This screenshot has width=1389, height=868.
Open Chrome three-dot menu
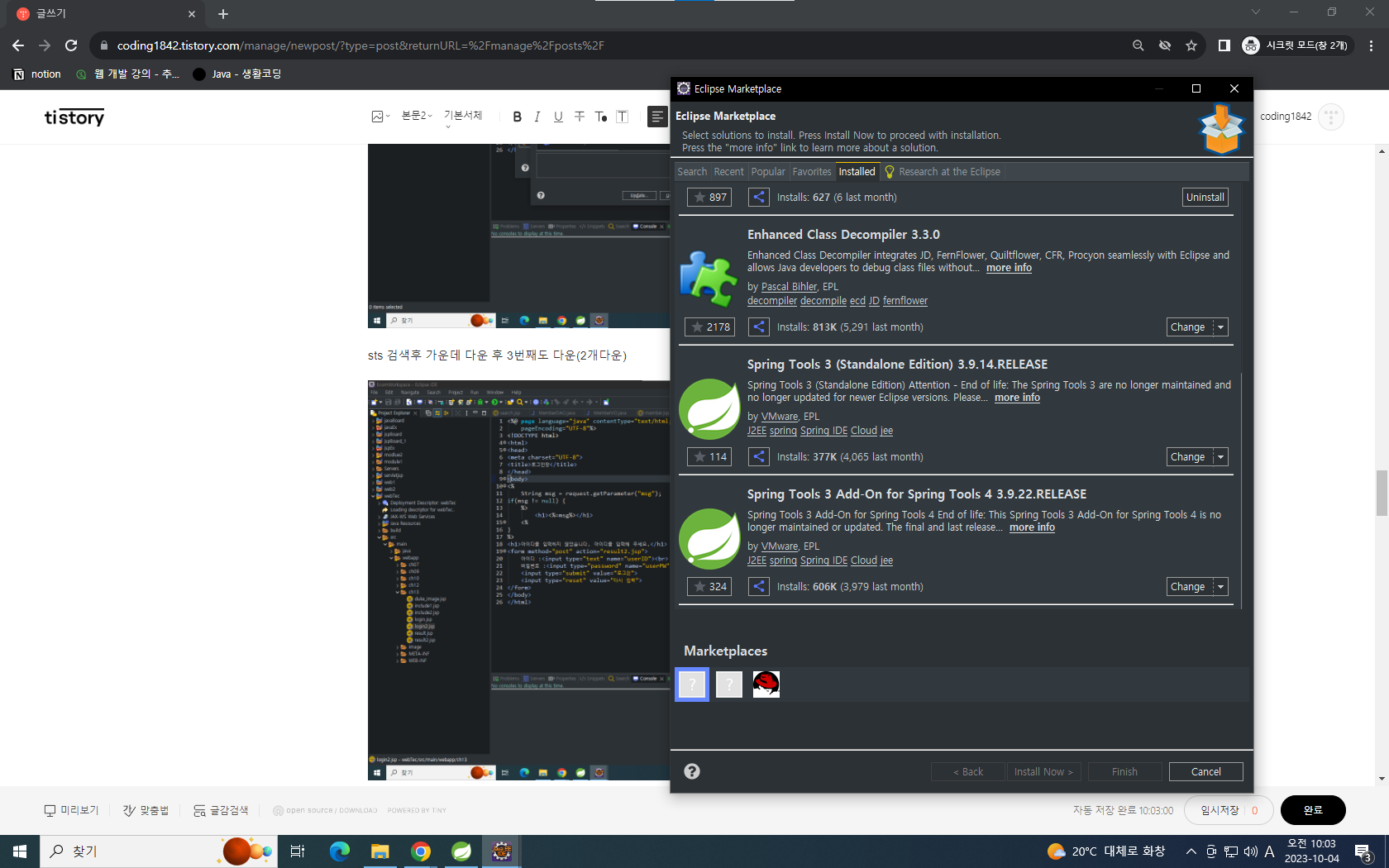pyautogui.click(x=1371, y=45)
